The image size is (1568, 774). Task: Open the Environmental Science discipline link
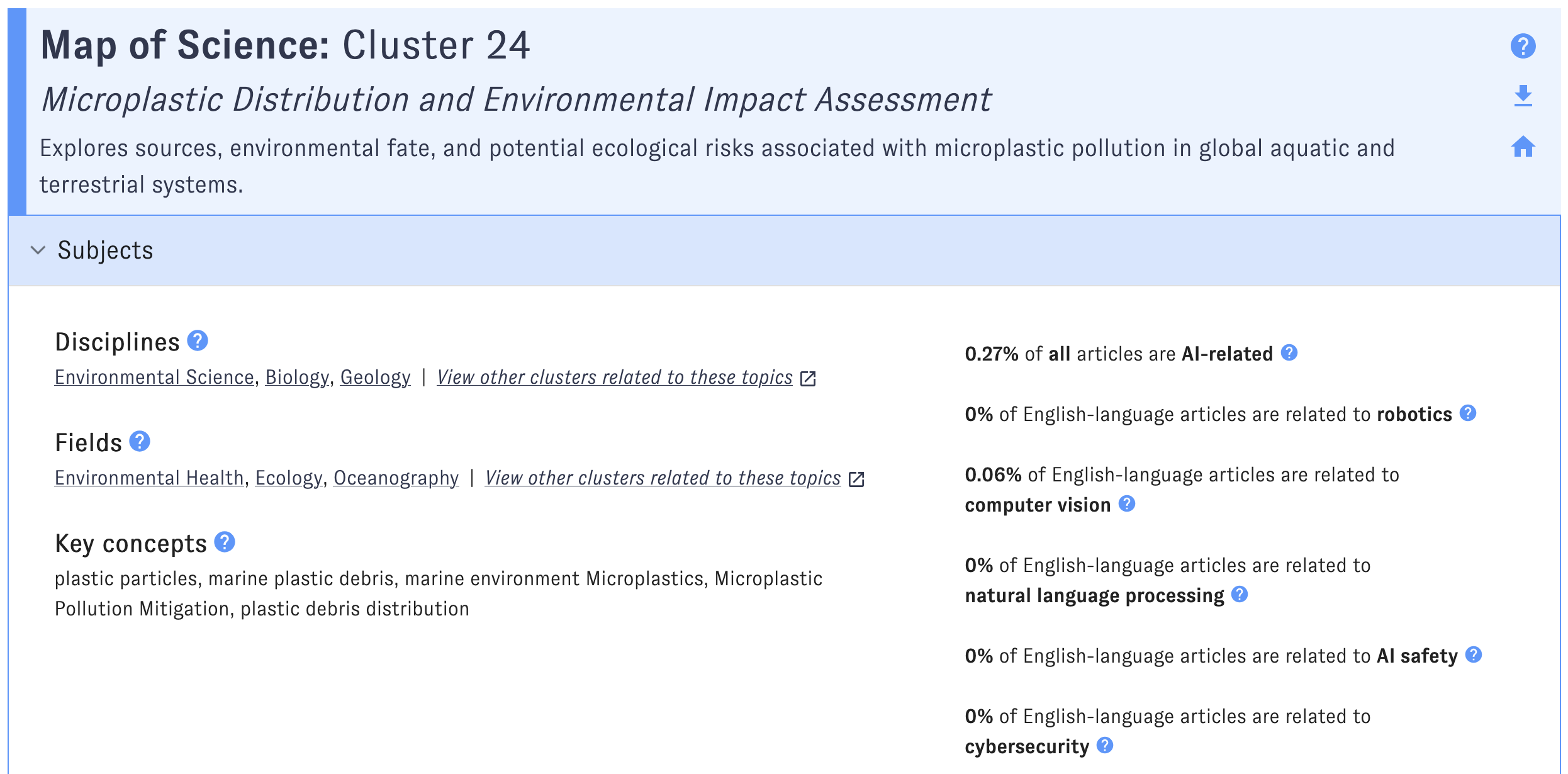153,377
